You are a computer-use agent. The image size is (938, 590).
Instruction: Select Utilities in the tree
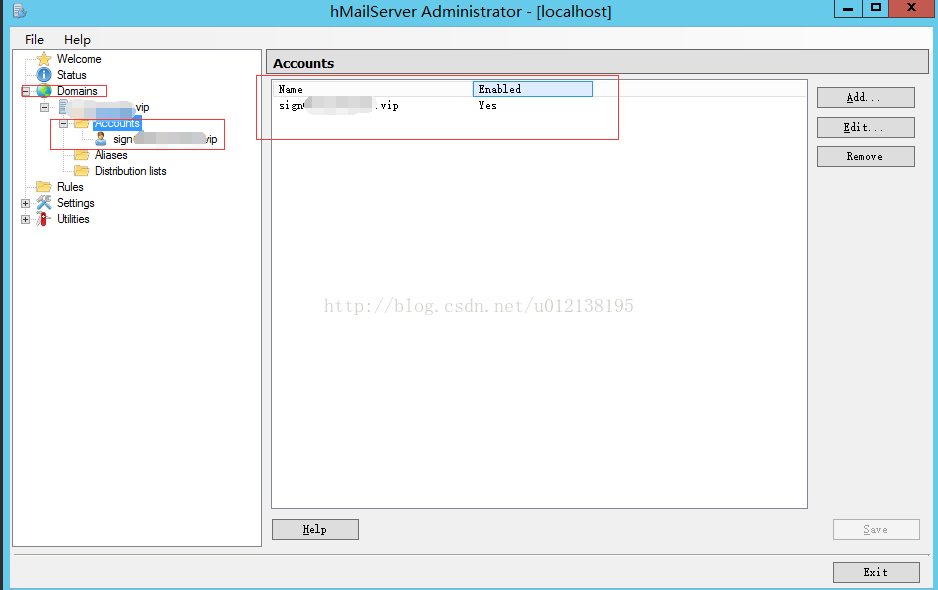73,219
